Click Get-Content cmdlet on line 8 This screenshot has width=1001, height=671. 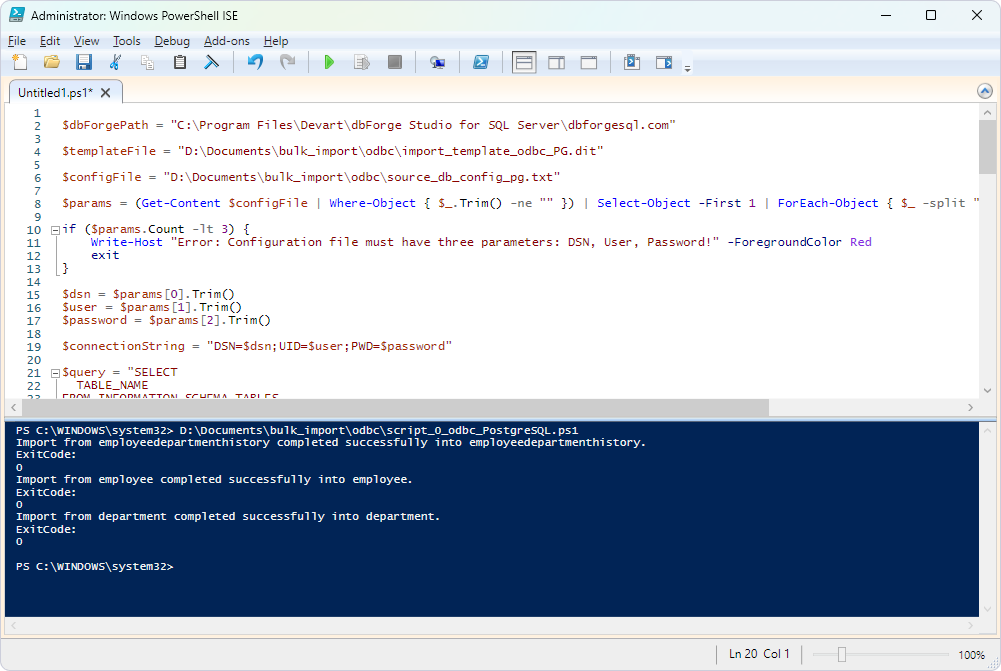pos(181,203)
